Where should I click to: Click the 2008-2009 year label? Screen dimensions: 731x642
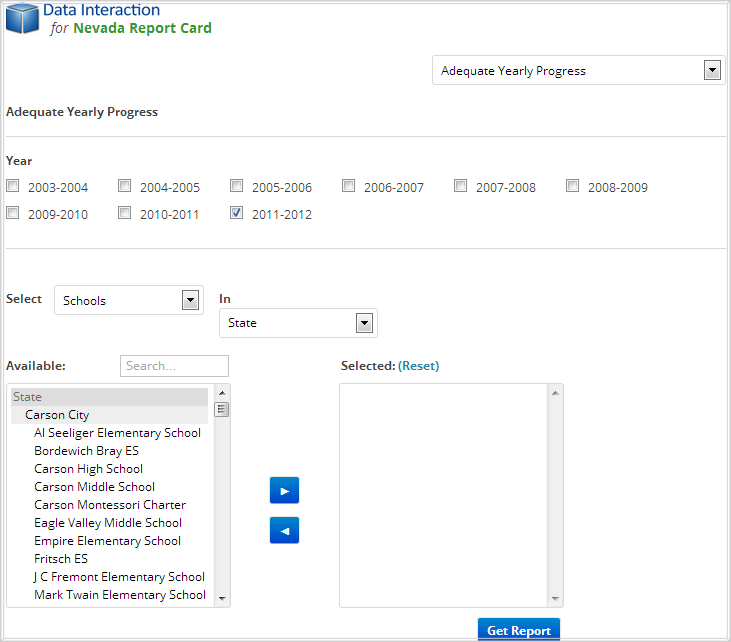618,187
